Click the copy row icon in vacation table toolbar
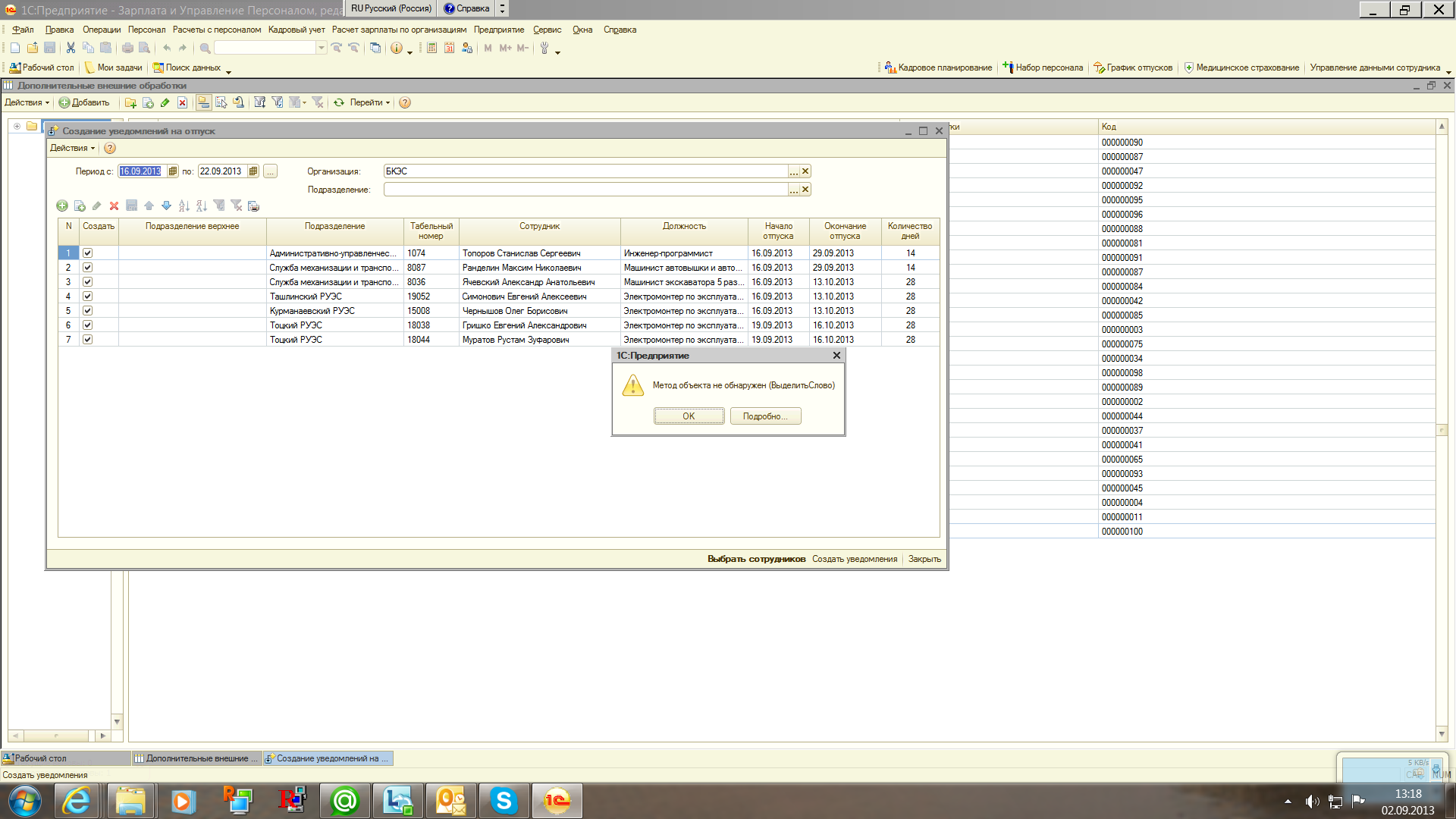The image size is (1456, 819). [x=80, y=206]
